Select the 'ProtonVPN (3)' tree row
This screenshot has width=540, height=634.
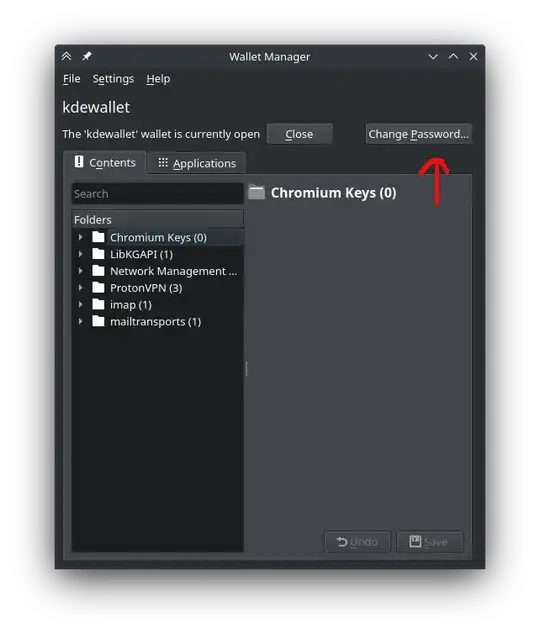pyautogui.click(x=158, y=288)
